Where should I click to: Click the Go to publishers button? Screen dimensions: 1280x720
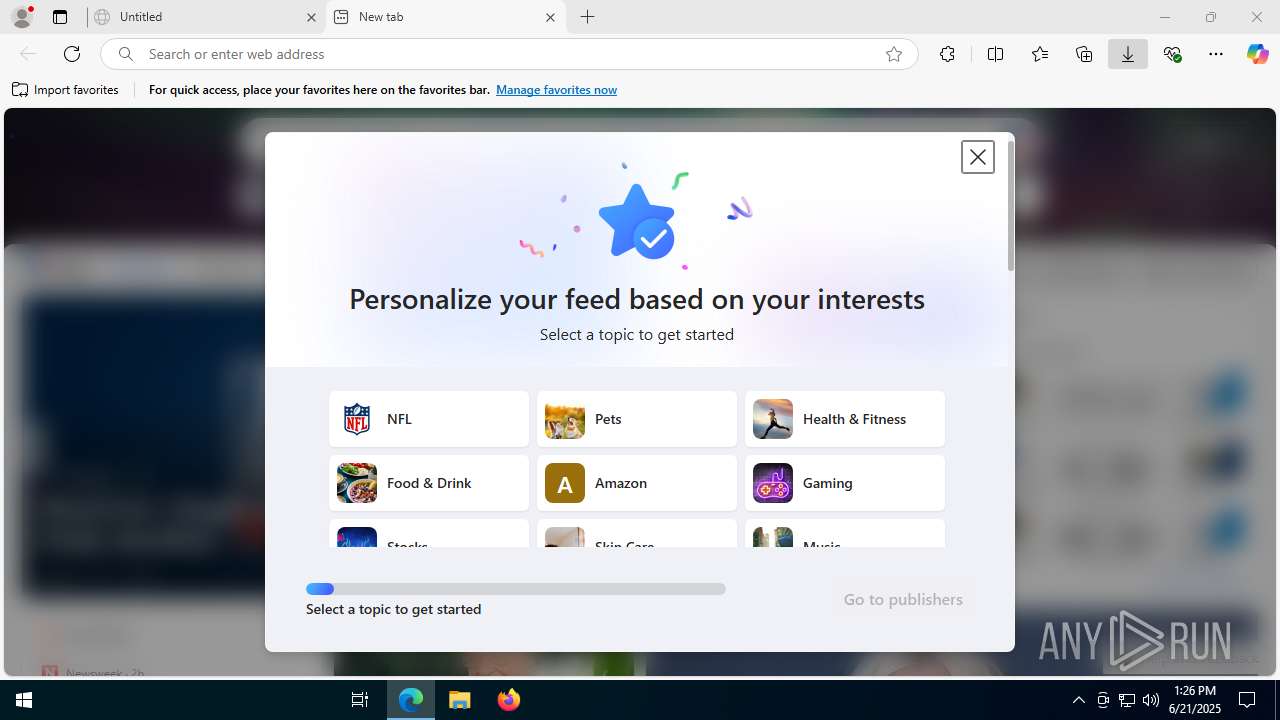pos(903,600)
